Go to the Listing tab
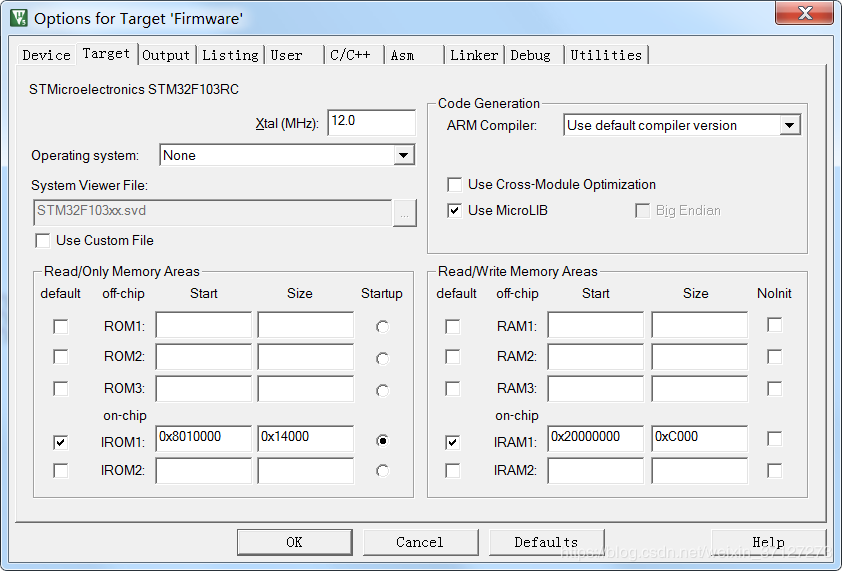 230,55
